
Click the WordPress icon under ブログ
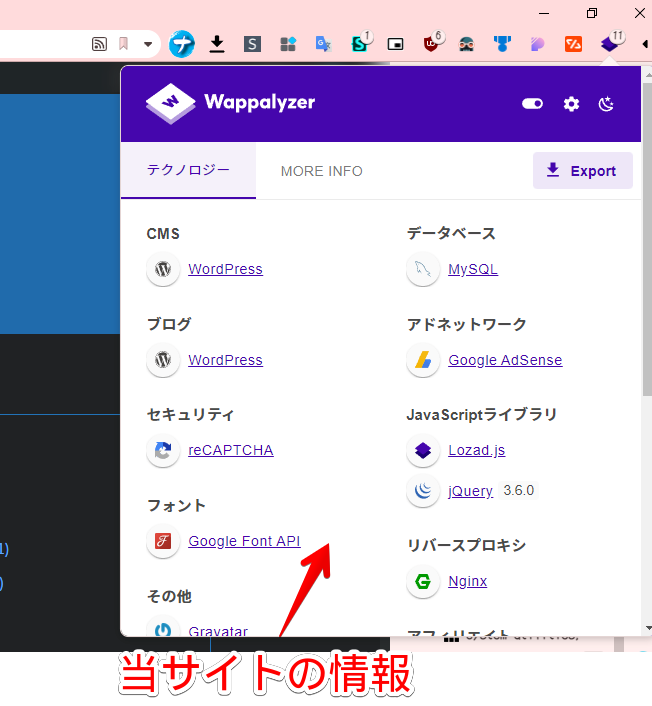[163, 360]
